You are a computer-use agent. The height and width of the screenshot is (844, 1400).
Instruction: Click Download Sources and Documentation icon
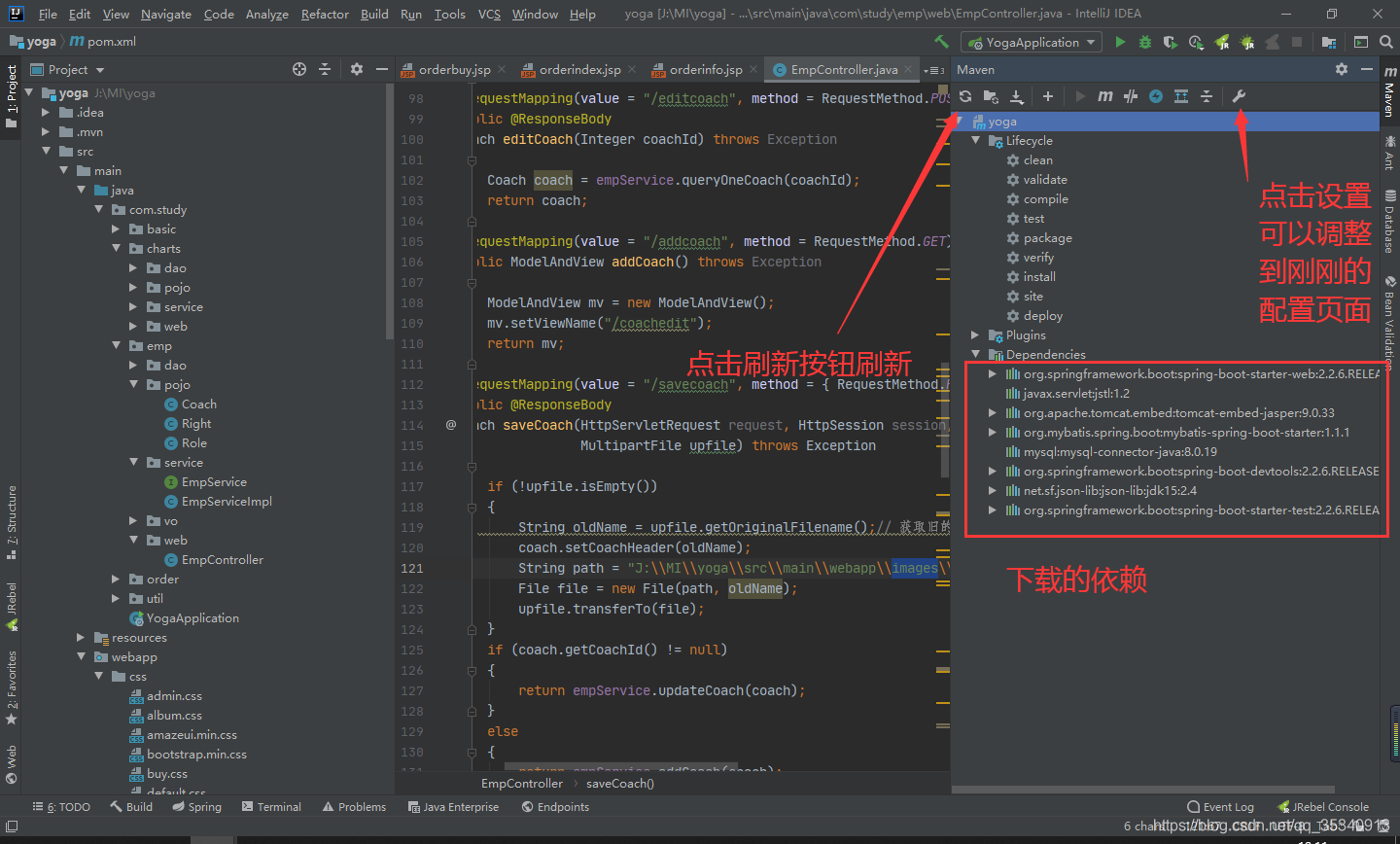1017,96
